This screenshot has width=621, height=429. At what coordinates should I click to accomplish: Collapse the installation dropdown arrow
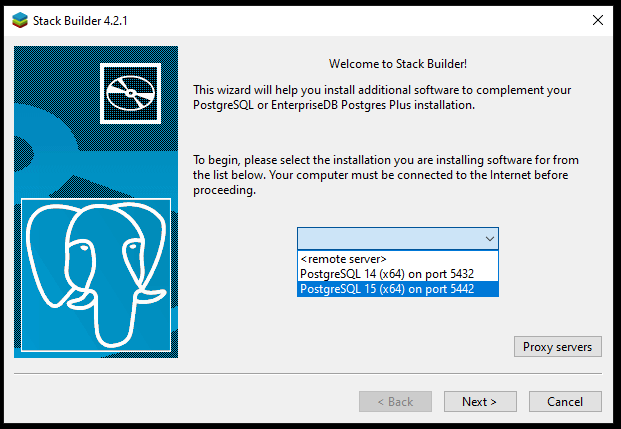(490, 239)
